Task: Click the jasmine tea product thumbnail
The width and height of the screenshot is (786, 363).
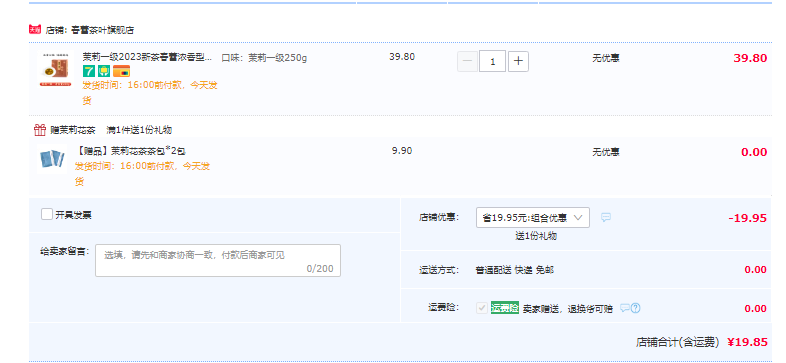Action: point(55,70)
